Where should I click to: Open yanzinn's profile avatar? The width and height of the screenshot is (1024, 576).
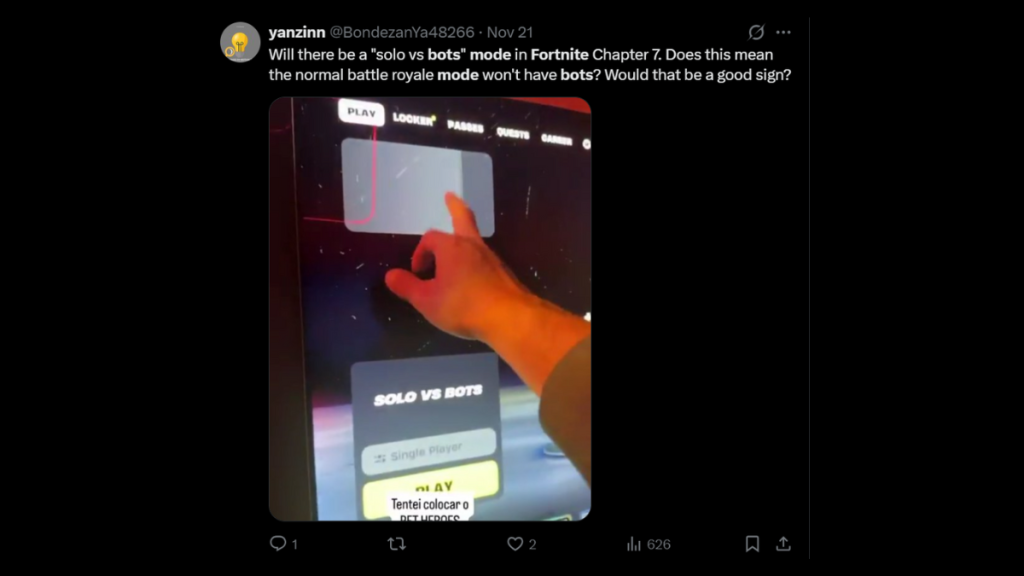pos(240,42)
